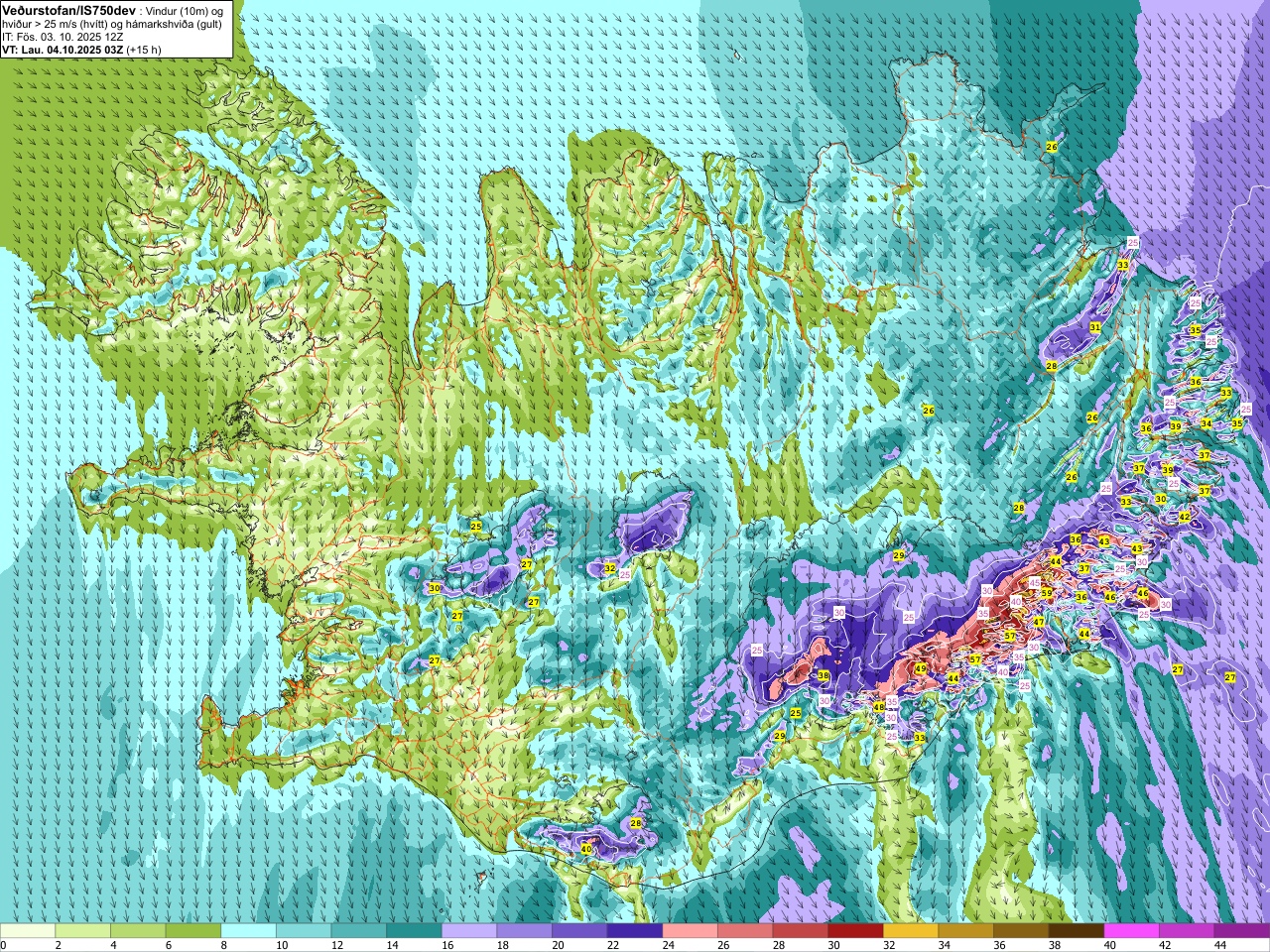Click the yellow 31 gust label
Viewport: 1270px width, 952px height.
point(1095,326)
